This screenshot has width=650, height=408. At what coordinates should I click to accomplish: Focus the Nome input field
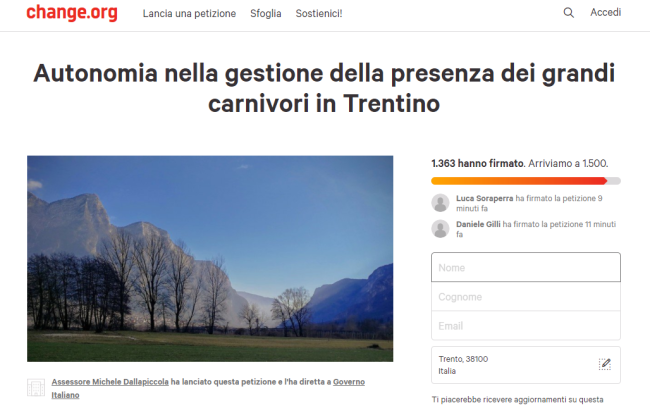click(526, 267)
